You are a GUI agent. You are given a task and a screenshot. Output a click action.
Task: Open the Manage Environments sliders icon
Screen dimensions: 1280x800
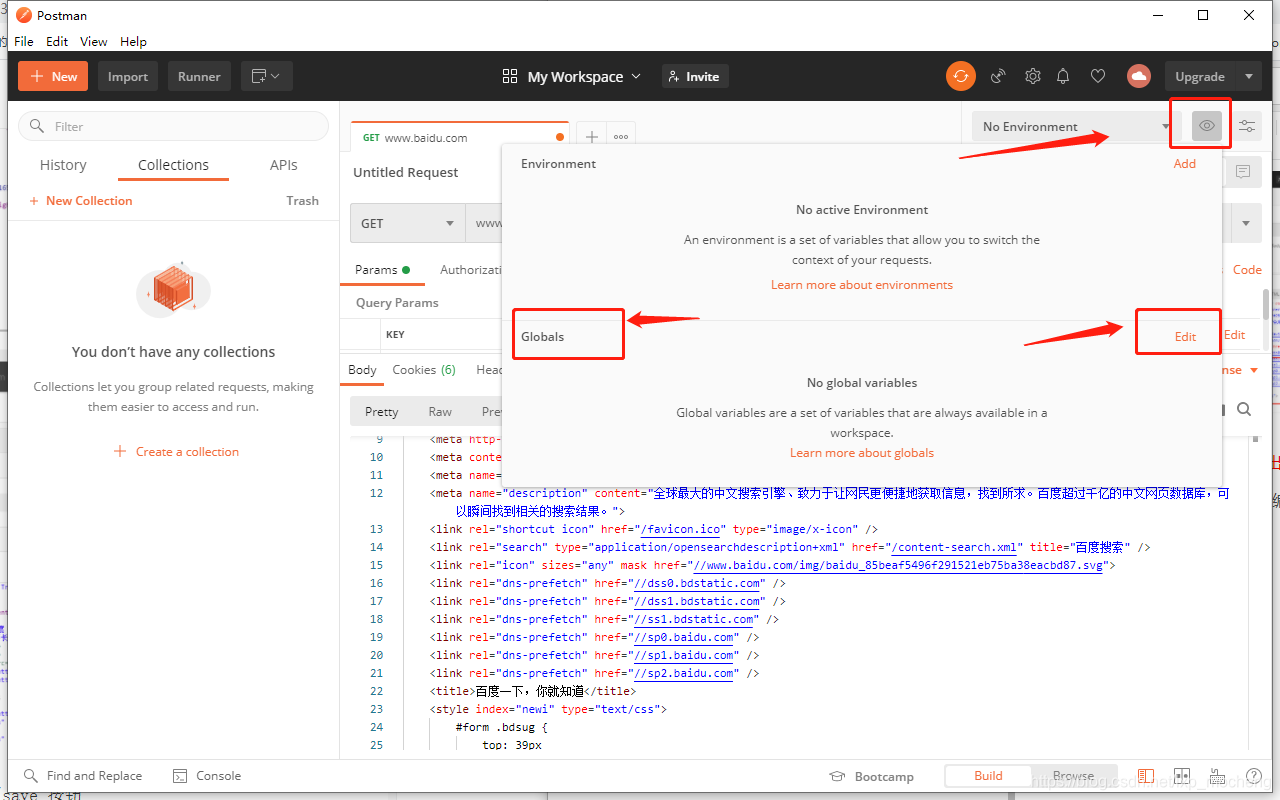click(x=1247, y=126)
